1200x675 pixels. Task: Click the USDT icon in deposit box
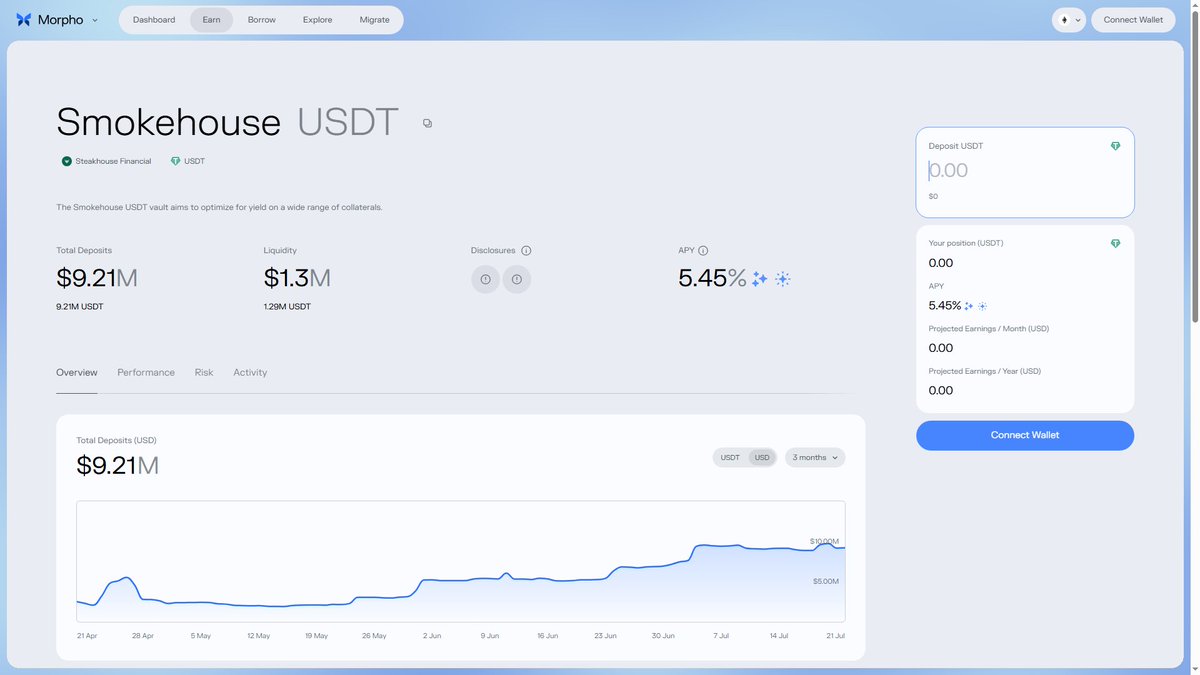point(1116,146)
